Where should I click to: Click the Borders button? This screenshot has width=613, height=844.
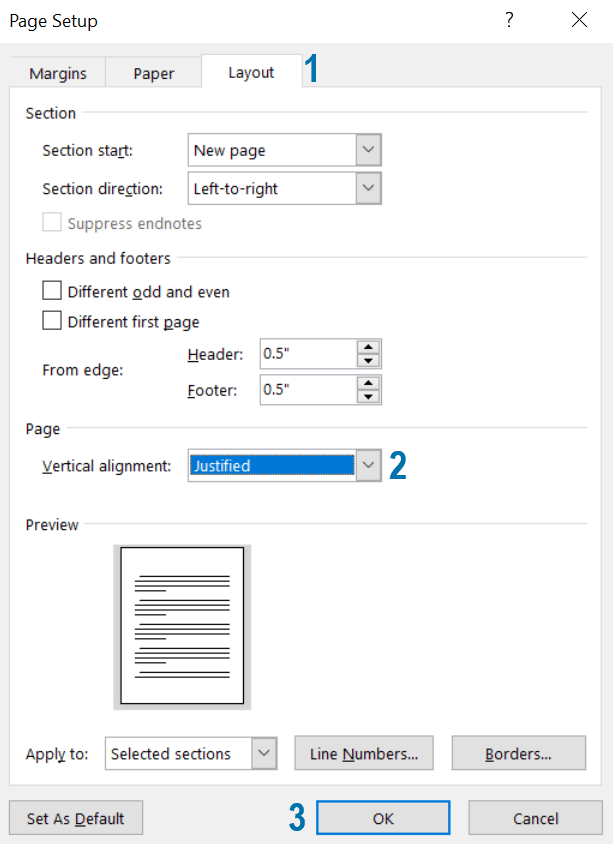click(x=518, y=754)
